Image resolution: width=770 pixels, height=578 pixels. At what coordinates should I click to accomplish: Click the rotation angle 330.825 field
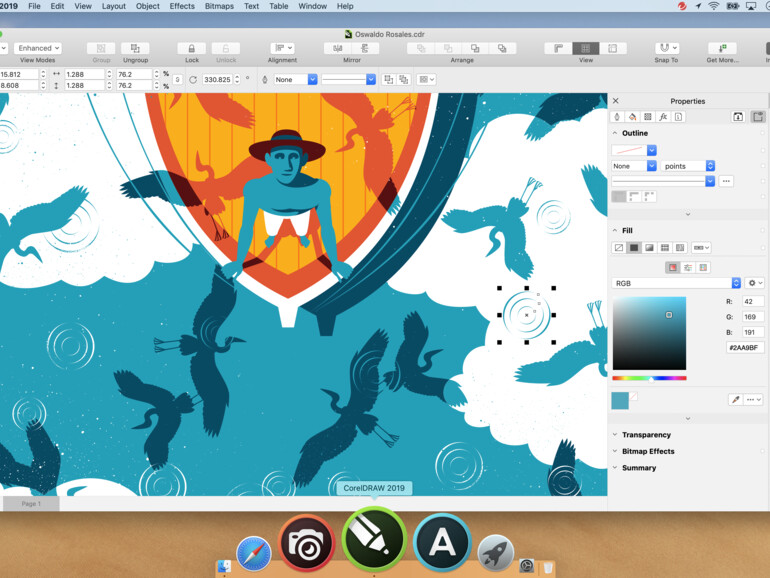click(x=218, y=80)
